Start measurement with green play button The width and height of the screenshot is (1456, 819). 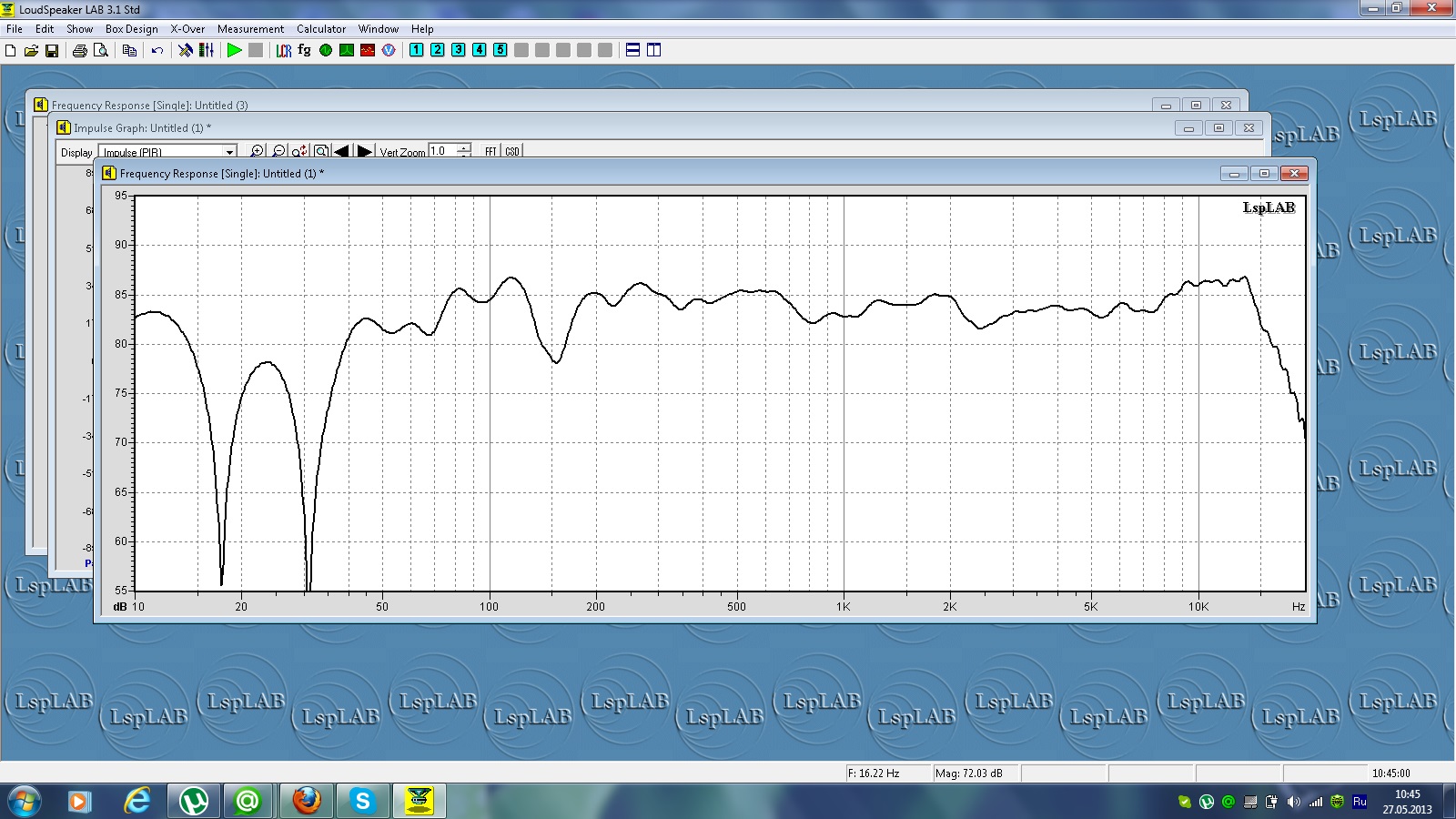coord(235,50)
